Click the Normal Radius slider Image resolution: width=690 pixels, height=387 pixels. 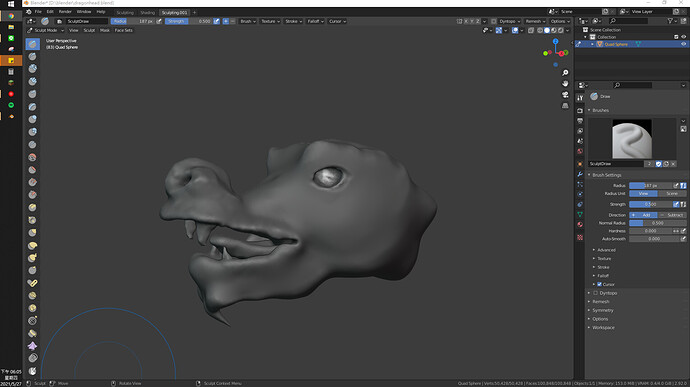pyautogui.click(x=657, y=223)
